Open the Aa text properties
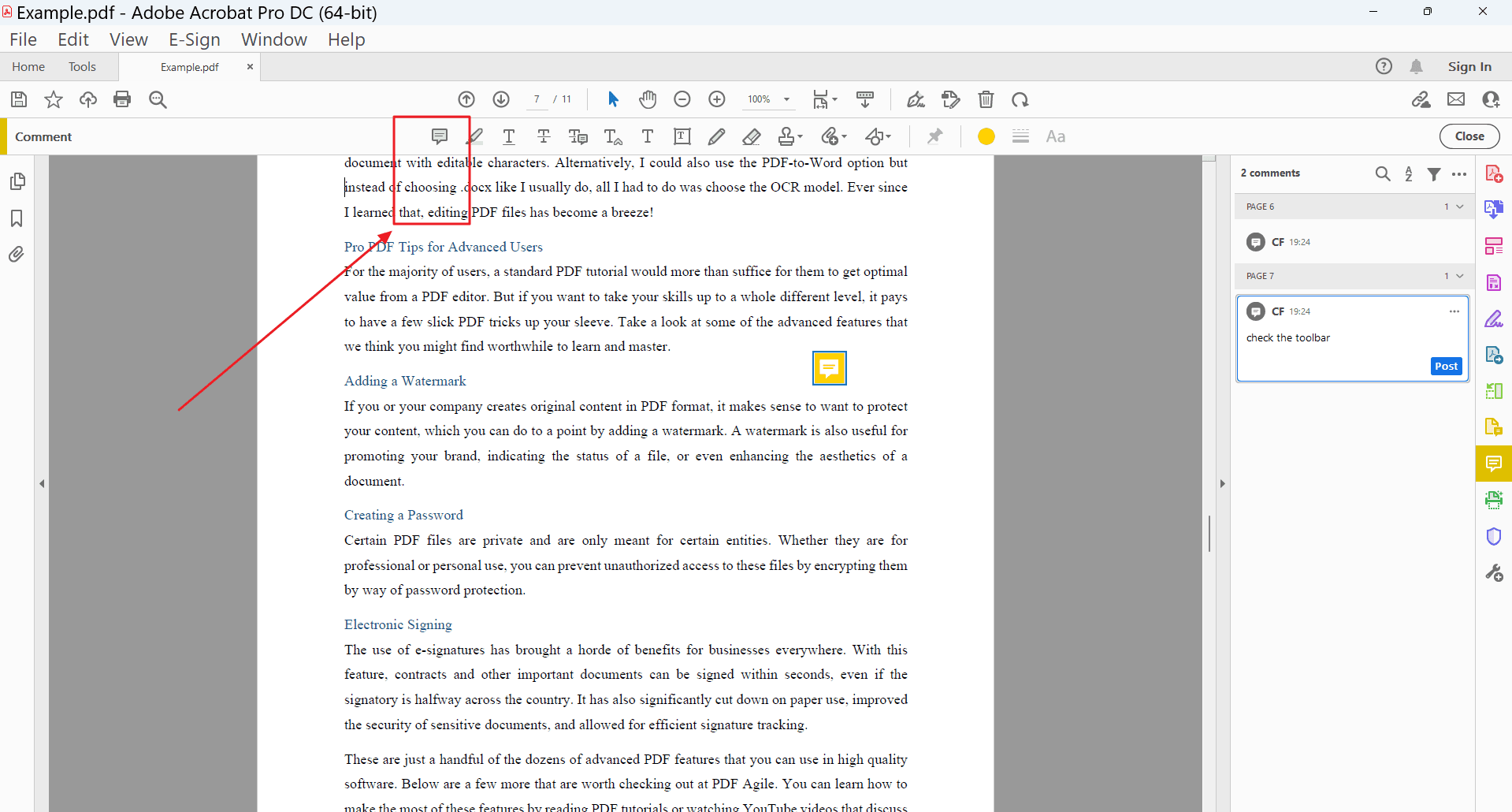The image size is (1512, 812). tap(1056, 136)
